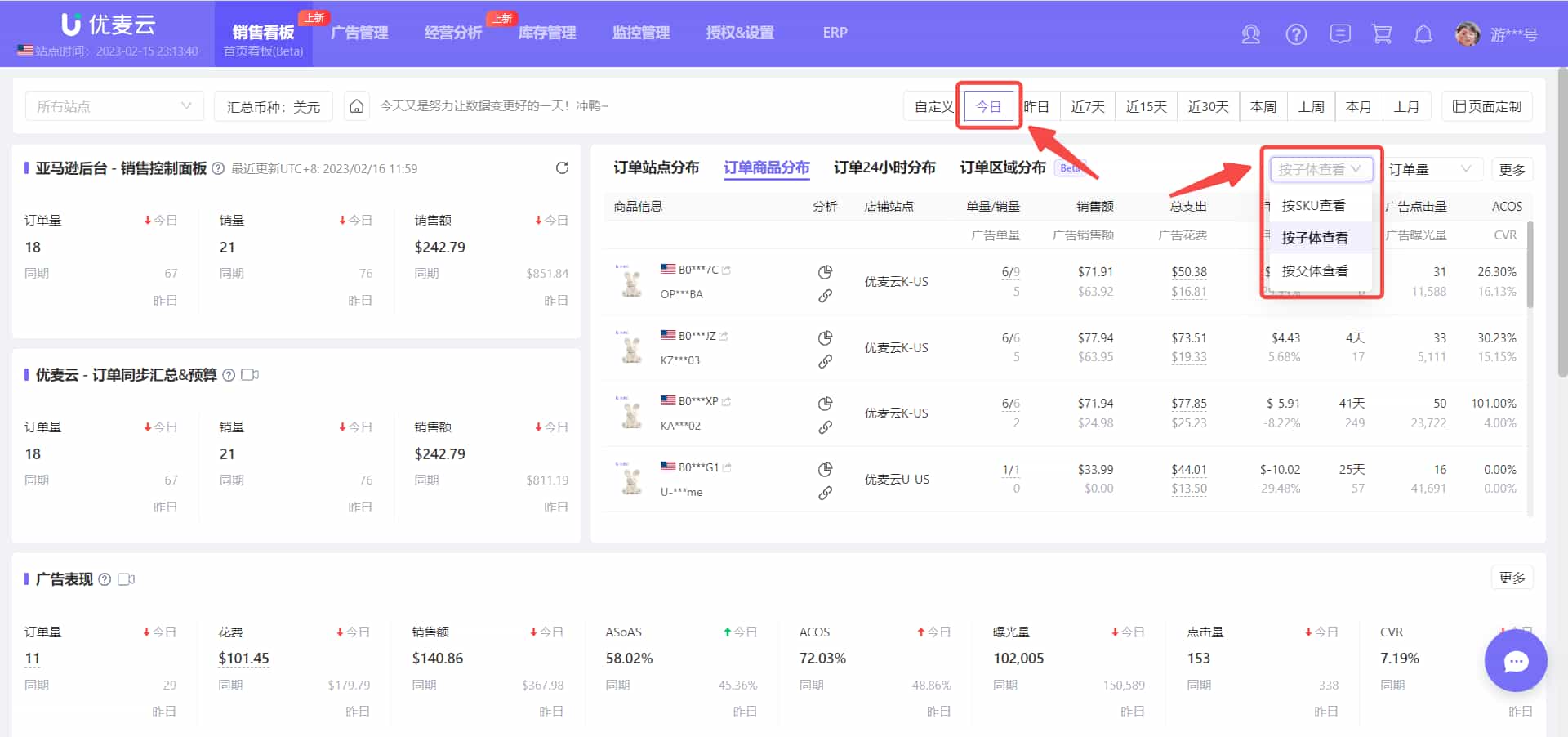Open 授权&设置 in top navigation
Viewport: 1568px width, 737px height.
click(739, 33)
